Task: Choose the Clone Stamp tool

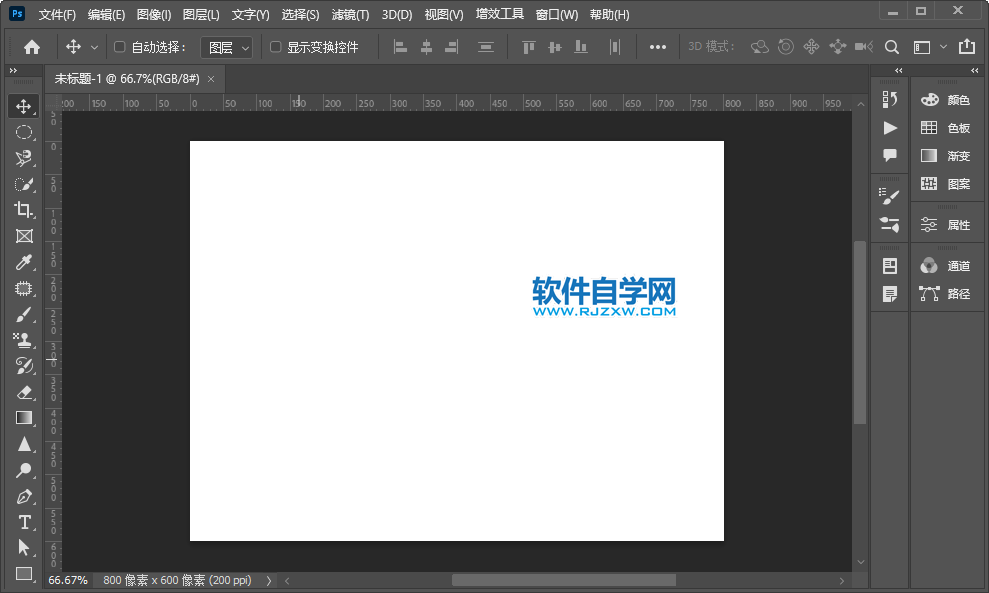Action: (24, 340)
